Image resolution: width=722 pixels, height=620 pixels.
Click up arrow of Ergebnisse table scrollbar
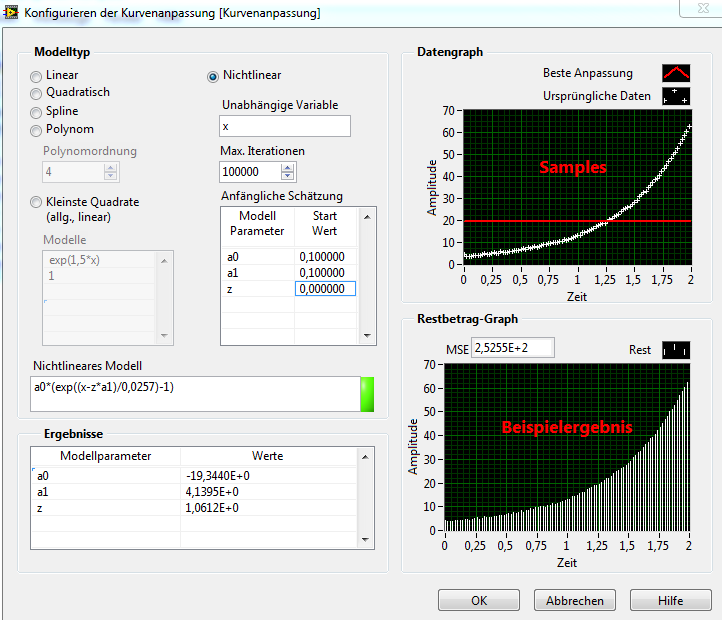pos(365,457)
